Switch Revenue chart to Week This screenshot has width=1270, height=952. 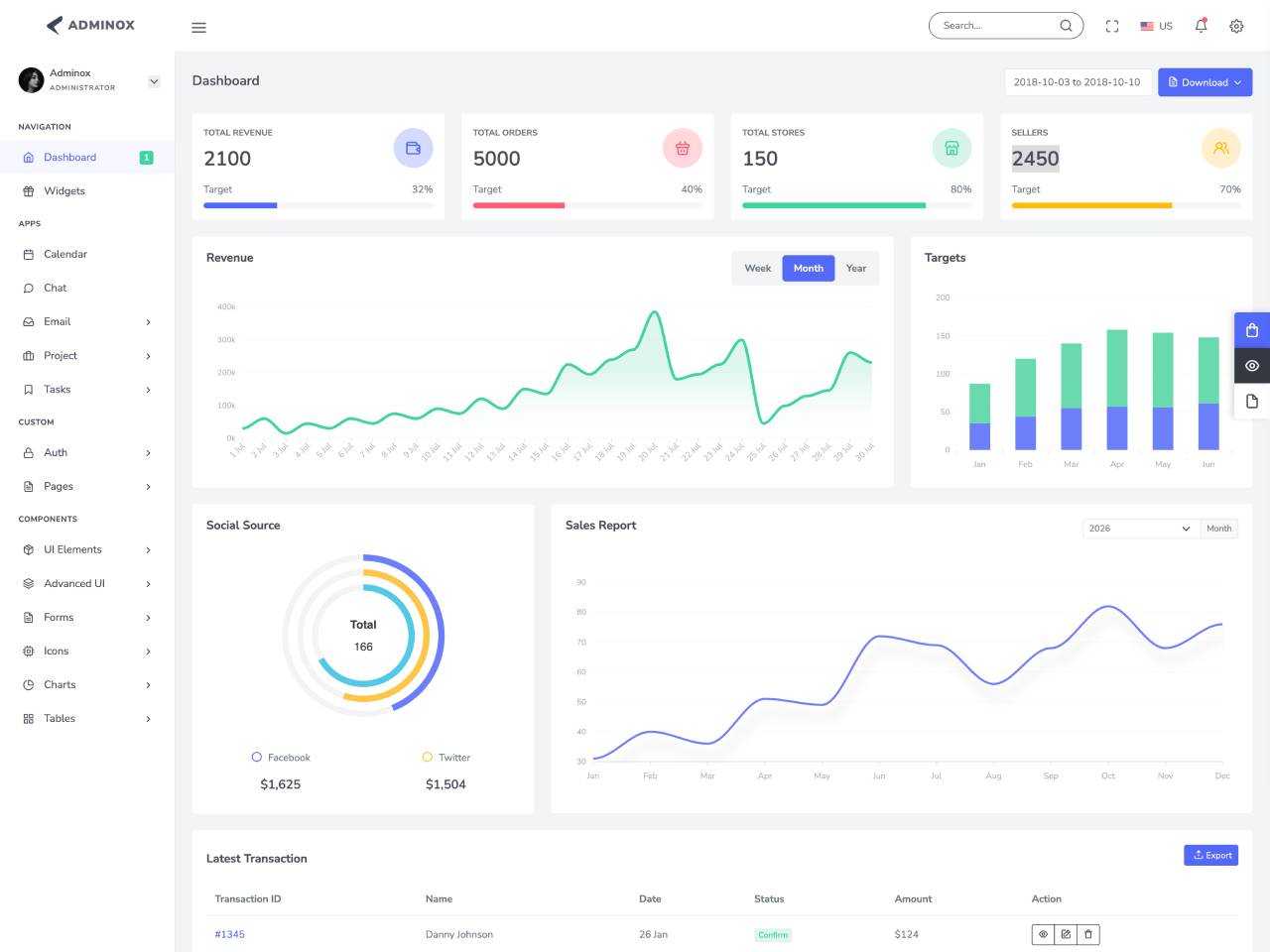pos(758,269)
